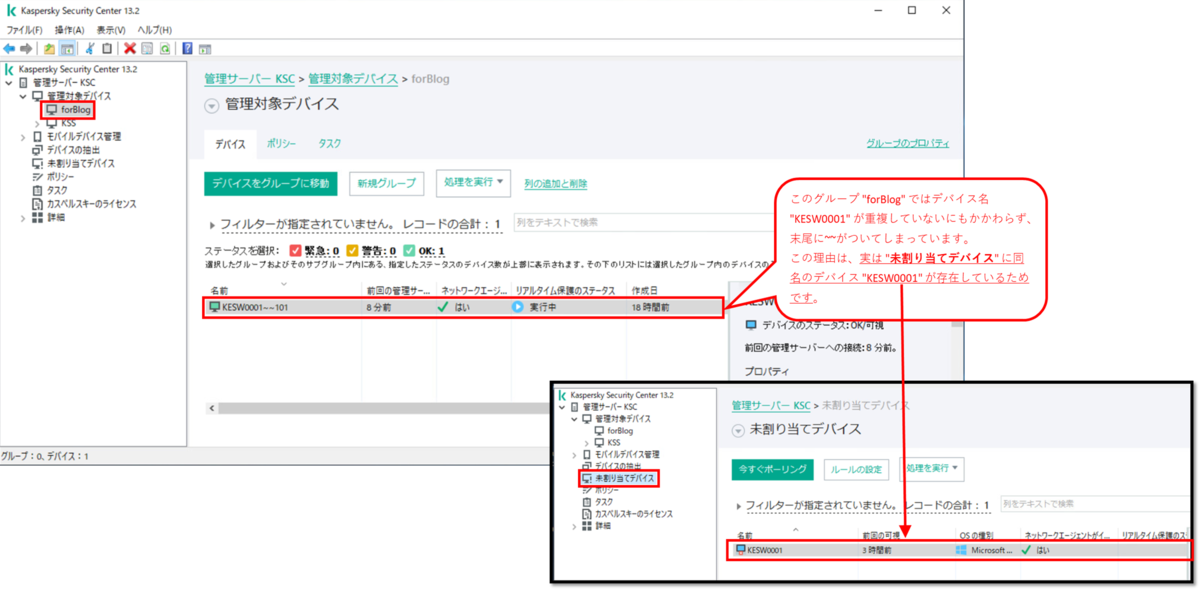Image resolution: width=1200 pixels, height=590 pixels.
Task: Open the ヘルプ(H) menu
Action: point(154,30)
